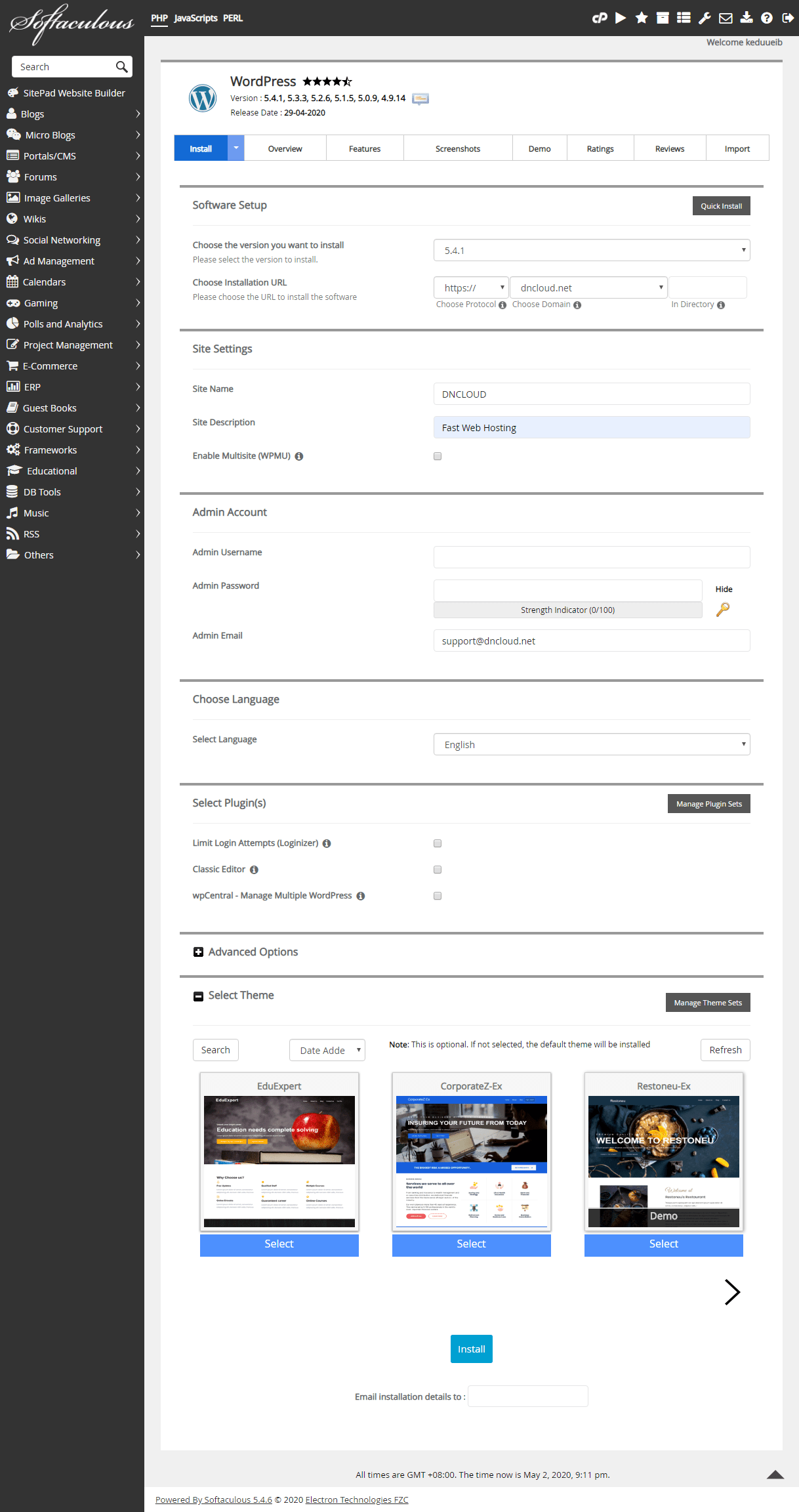Open the English language dropdown

click(x=592, y=744)
